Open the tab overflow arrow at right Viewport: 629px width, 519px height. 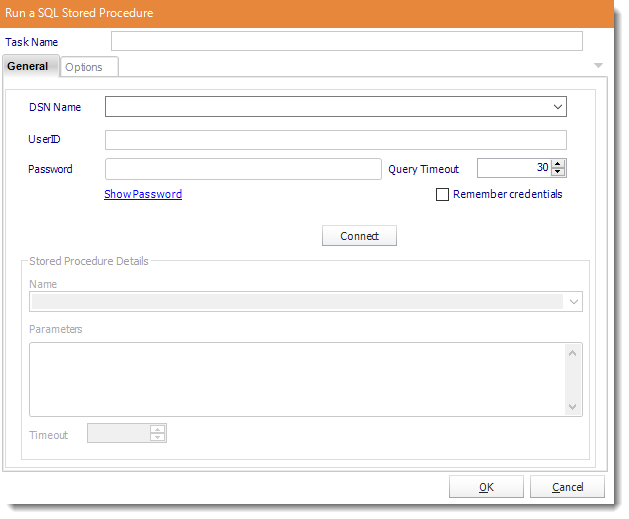pyautogui.click(x=599, y=65)
